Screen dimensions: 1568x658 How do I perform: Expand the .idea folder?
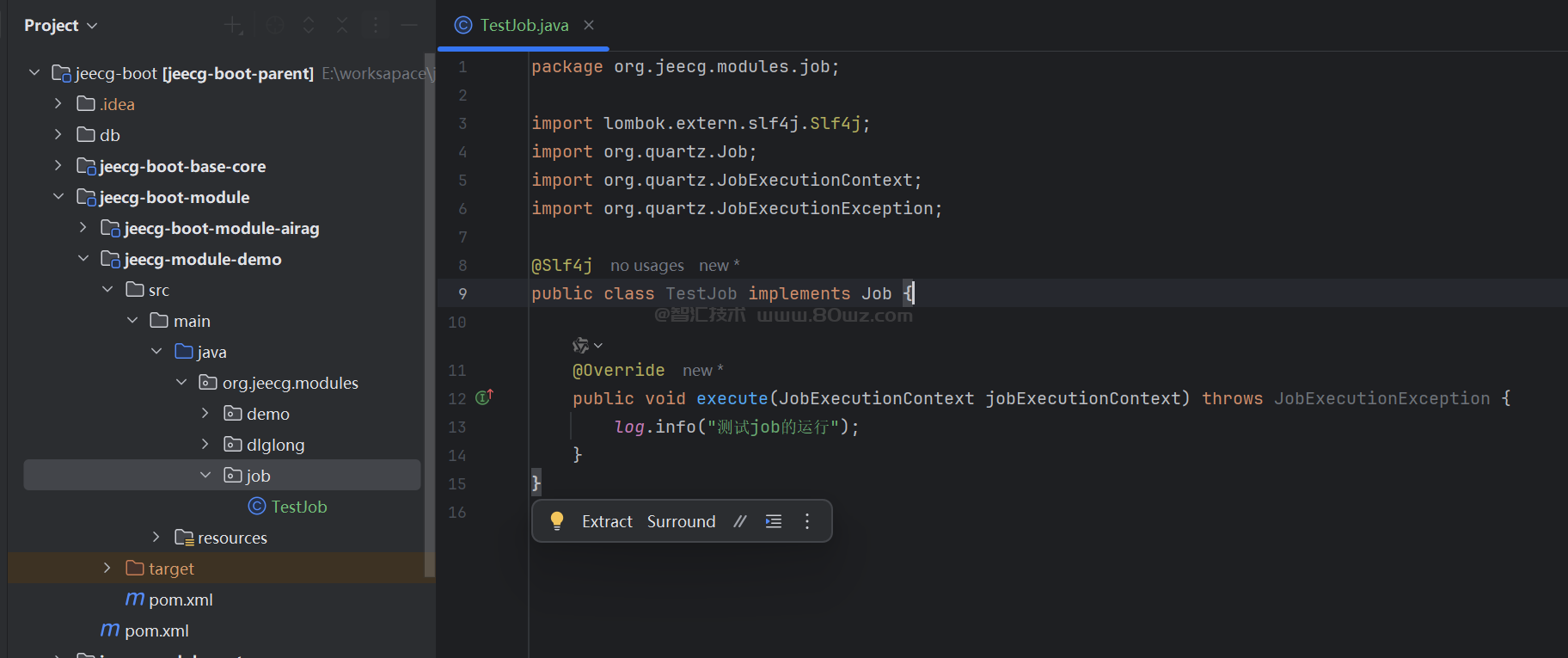58,104
